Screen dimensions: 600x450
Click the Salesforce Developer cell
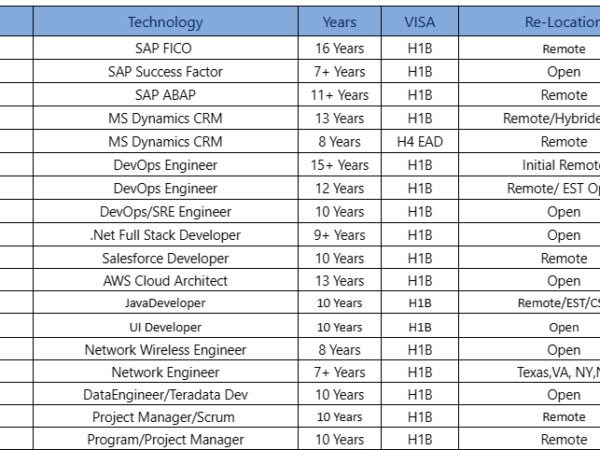[165, 258]
